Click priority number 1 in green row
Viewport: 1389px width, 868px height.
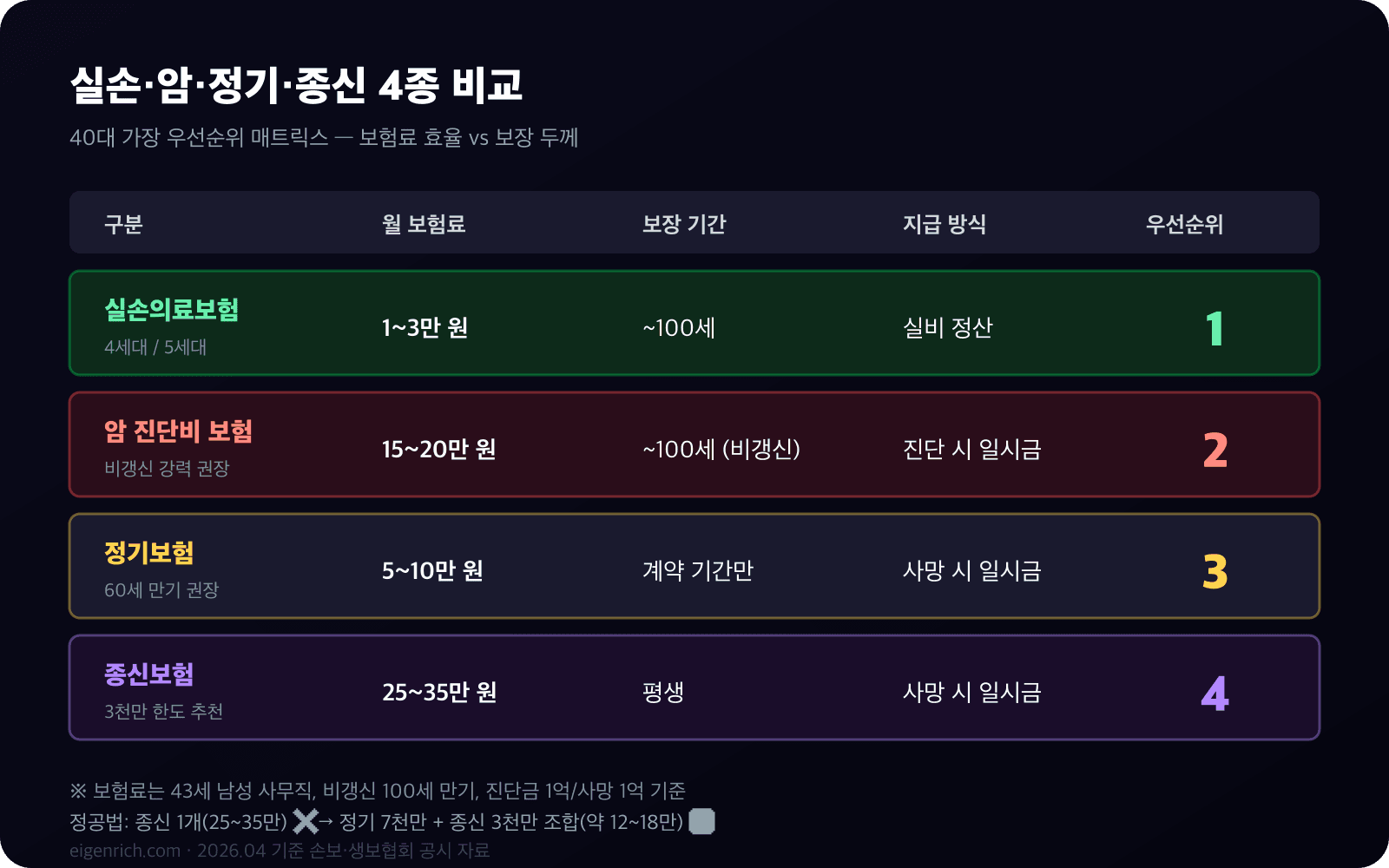coord(1215,329)
